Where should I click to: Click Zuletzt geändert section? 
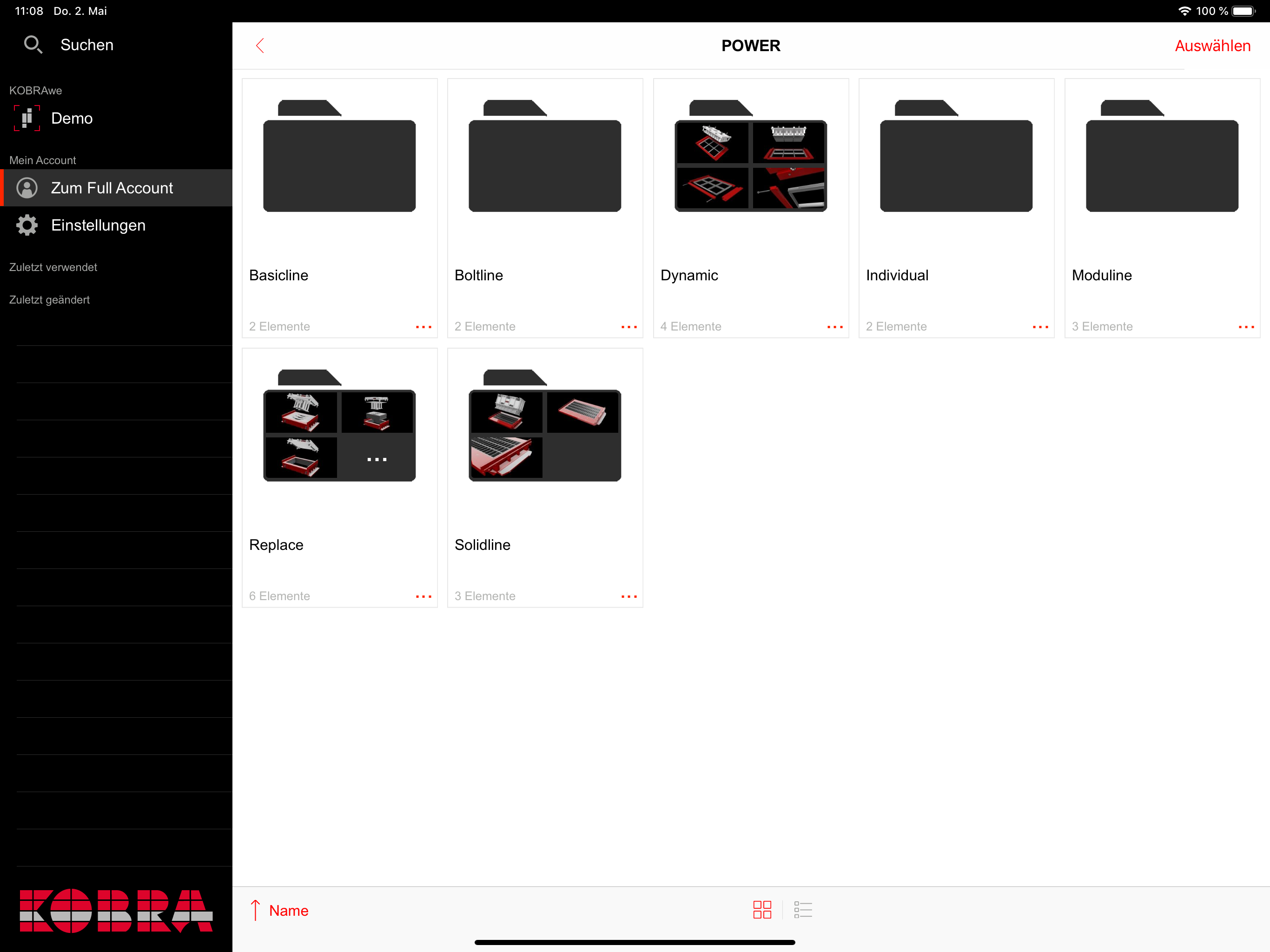pyautogui.click(x=49, y=300)
